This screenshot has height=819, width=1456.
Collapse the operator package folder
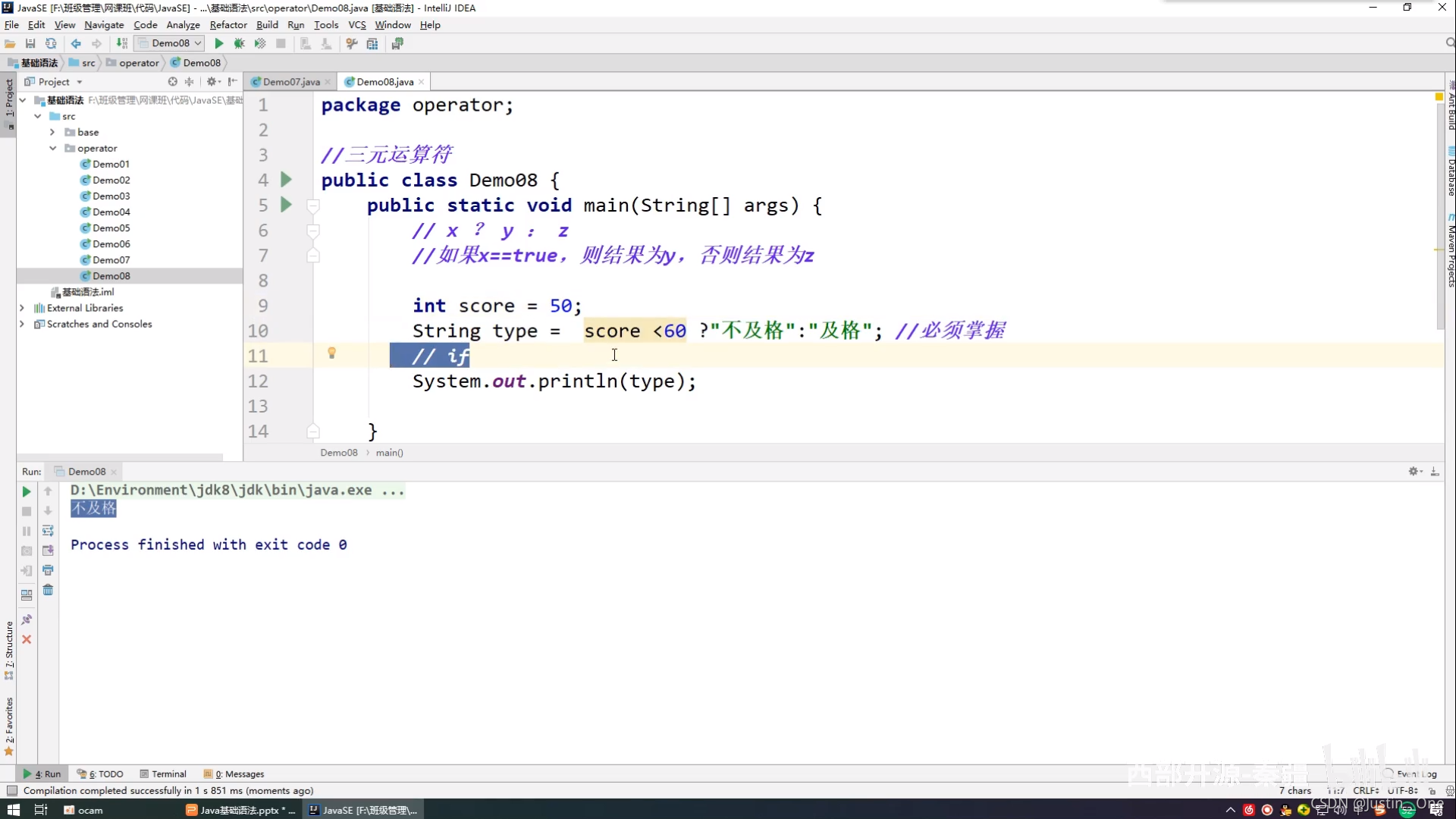click(53, 149)
